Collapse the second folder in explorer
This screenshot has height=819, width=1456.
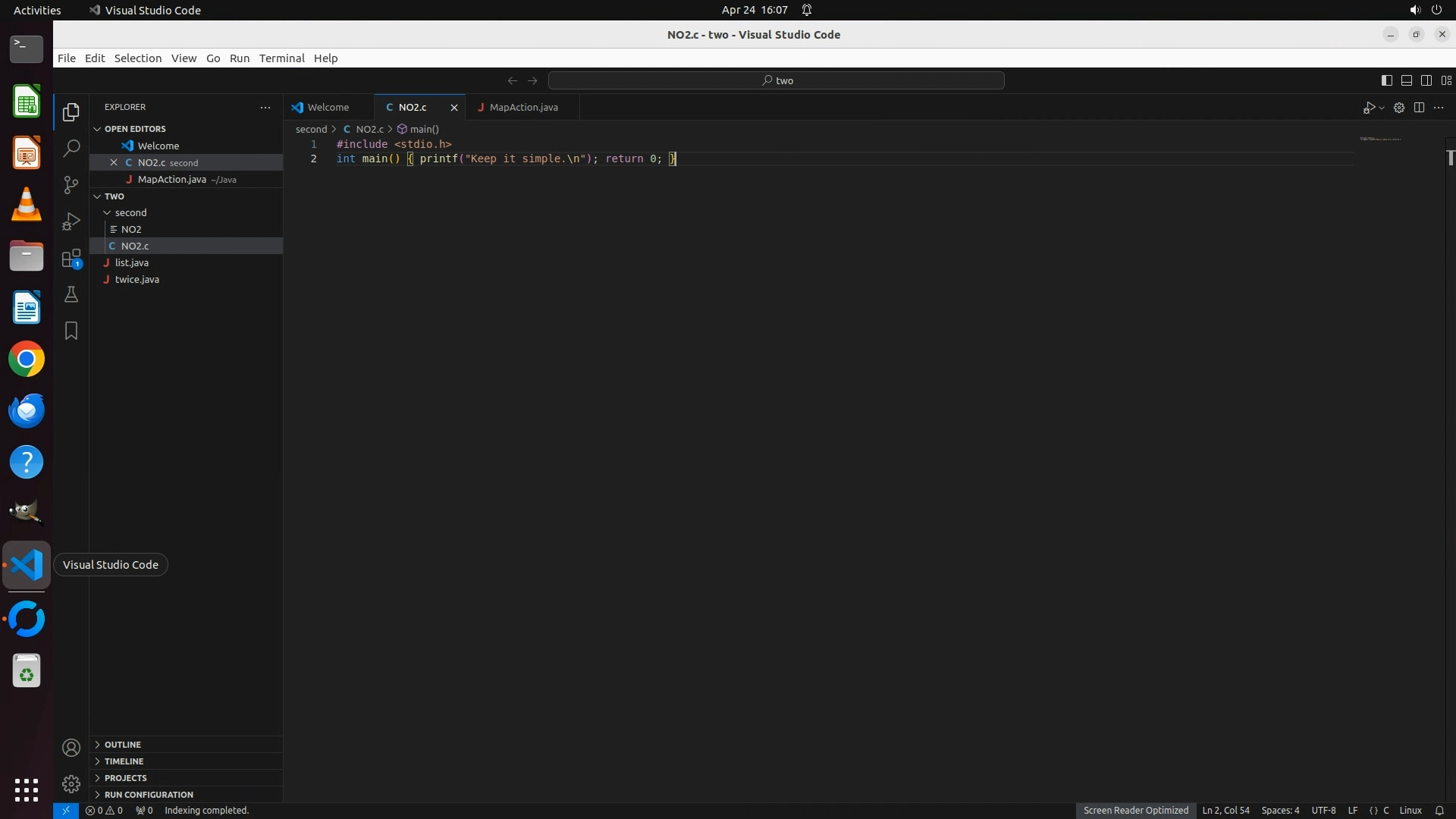click(130, 213)
